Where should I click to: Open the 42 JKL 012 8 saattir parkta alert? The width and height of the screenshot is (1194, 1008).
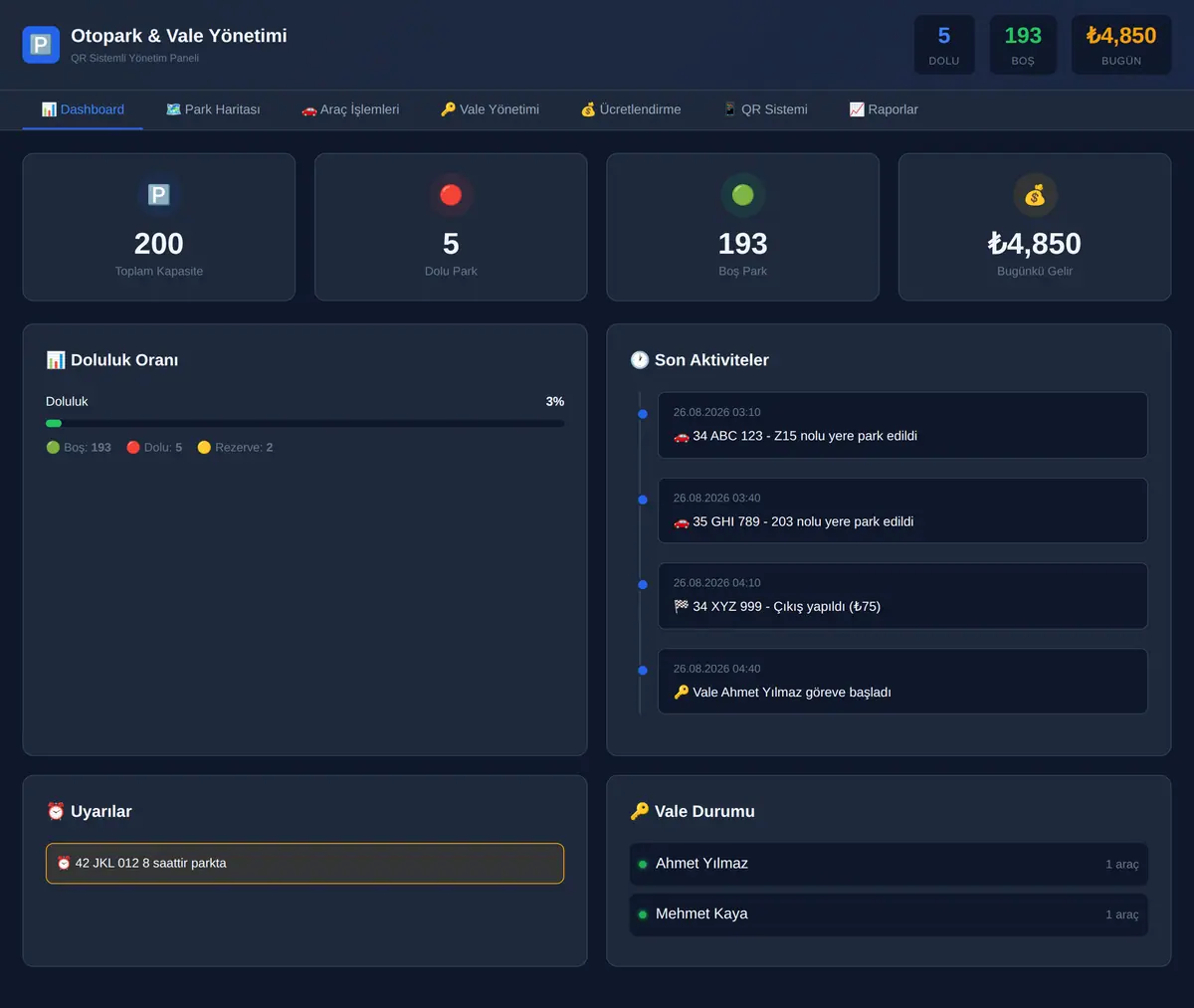[304, 864]
